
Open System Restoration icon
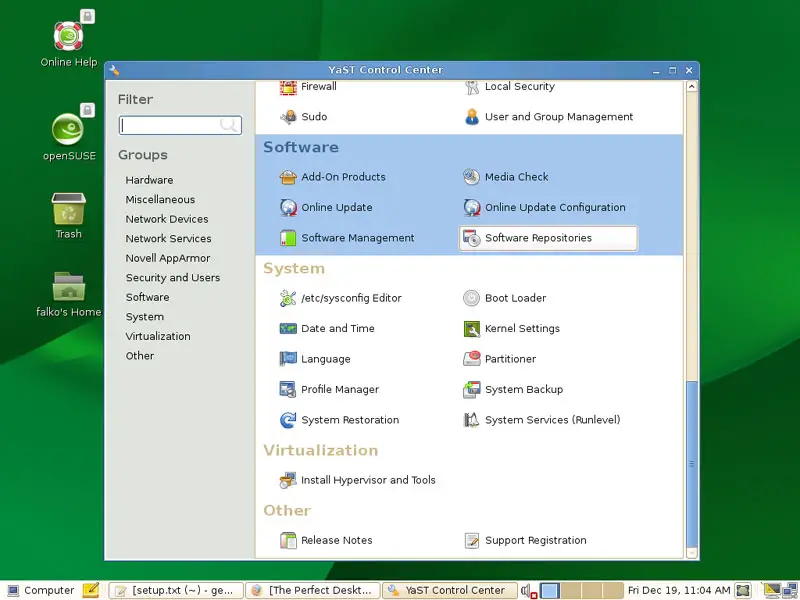click(x=288, y=420)
